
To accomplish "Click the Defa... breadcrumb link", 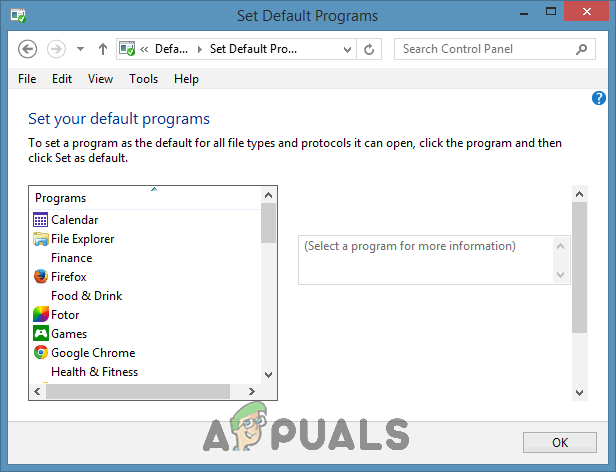I will click(x=171, y=49).
